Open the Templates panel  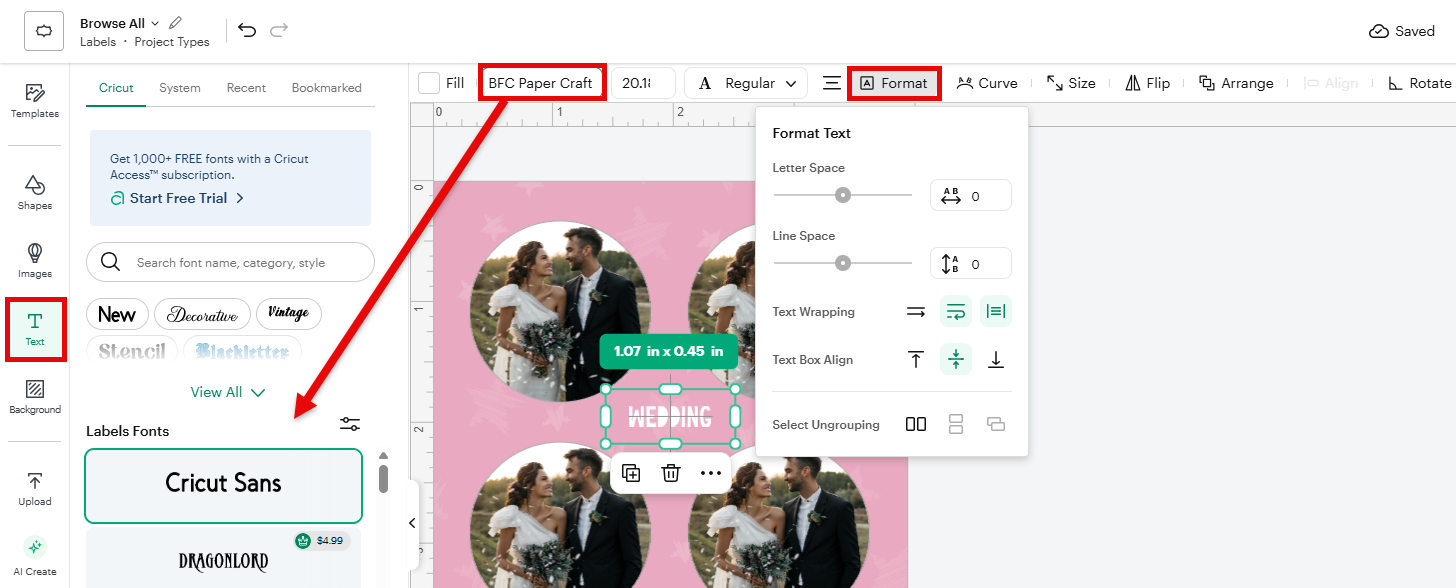point(35,101)
